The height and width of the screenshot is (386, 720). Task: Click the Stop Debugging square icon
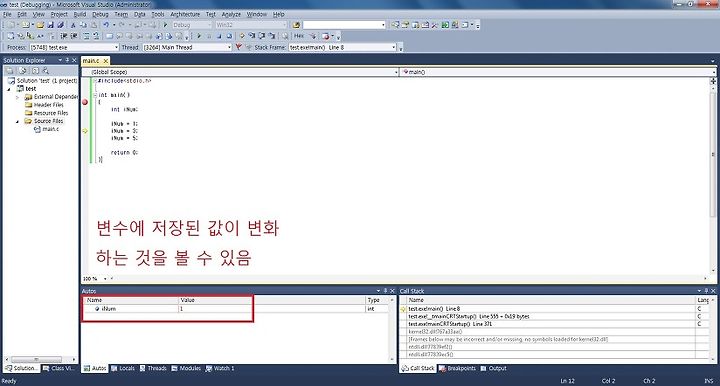219,36
